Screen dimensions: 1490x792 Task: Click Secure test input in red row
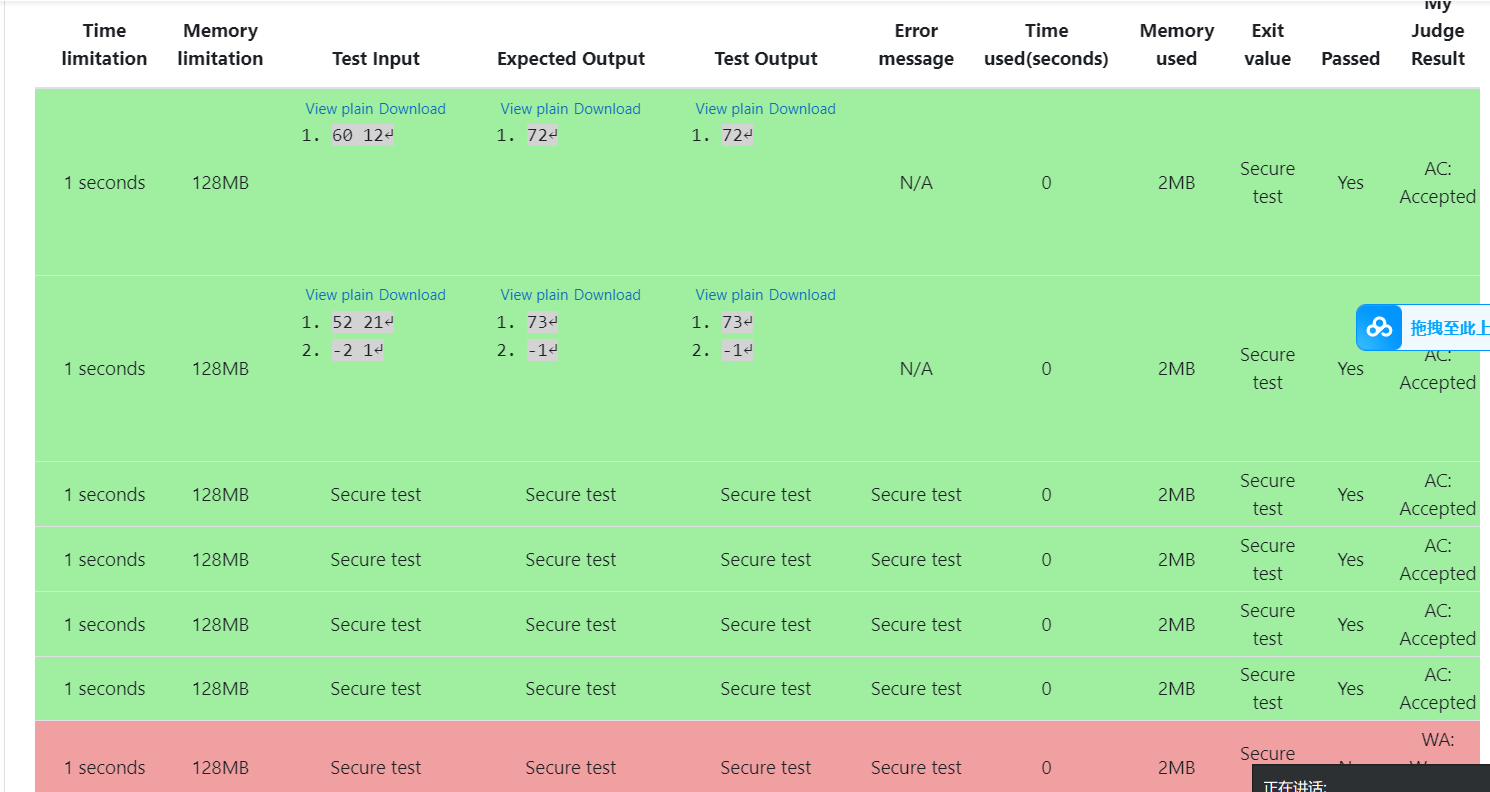point(376,768)
